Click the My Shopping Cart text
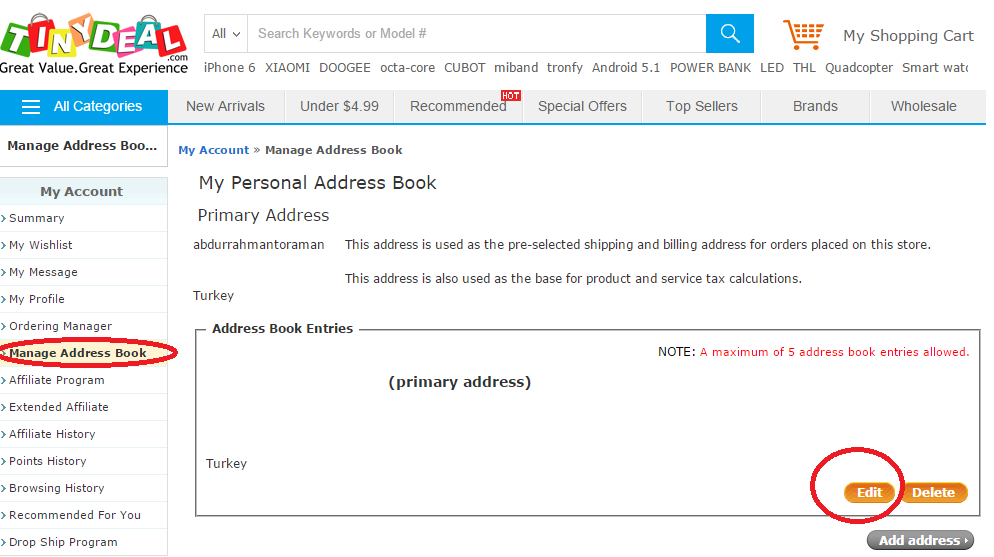 click(908, 36)
